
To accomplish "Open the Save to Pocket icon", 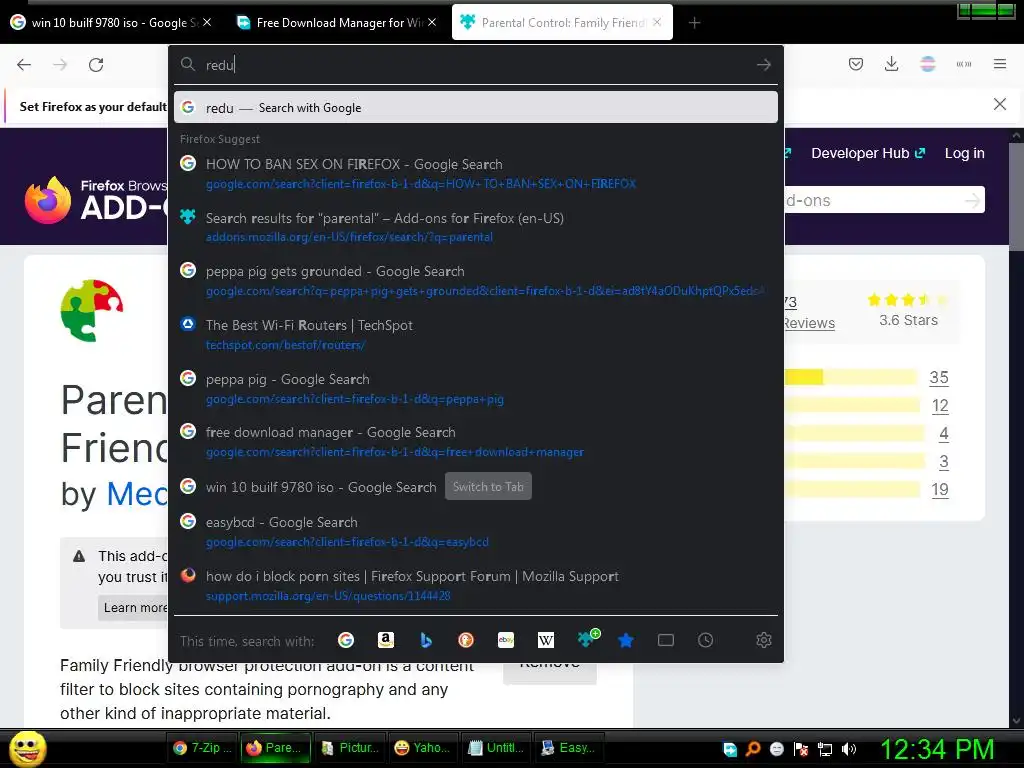I will pyautogui.click(x=856, y=64).
